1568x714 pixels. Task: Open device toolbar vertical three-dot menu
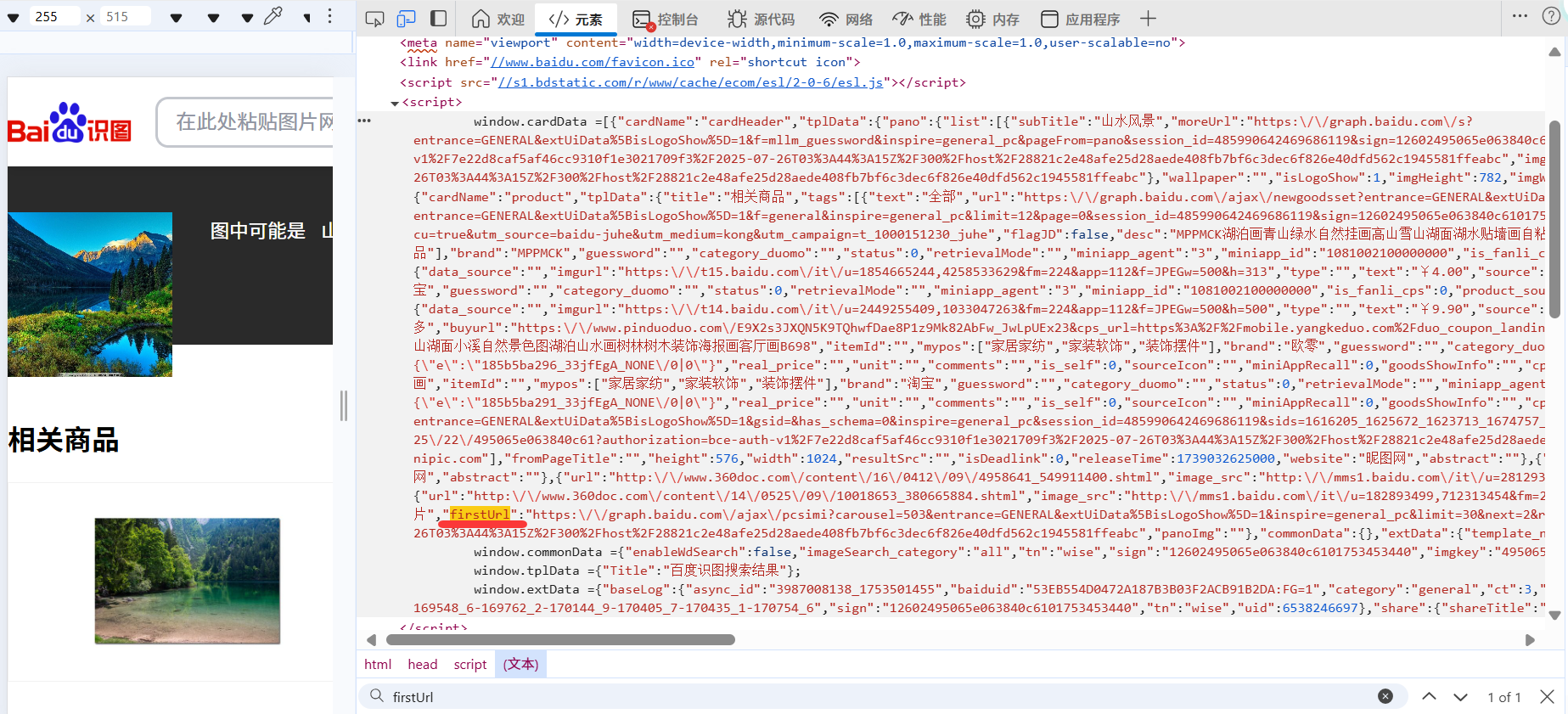point(330,16)
